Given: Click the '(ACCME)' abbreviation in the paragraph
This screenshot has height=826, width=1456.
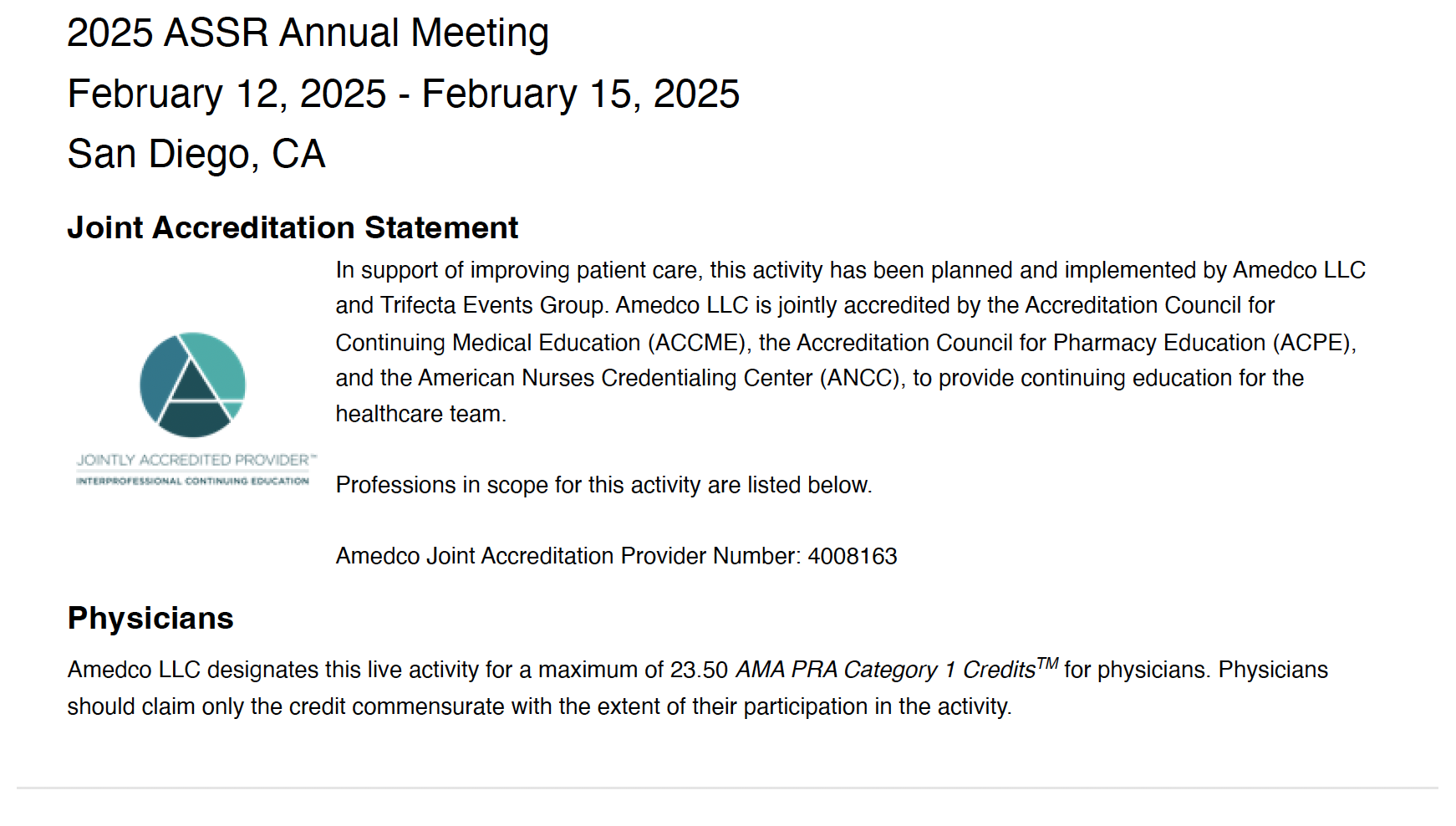Looking at the screenshot, I should coord(697,343).
